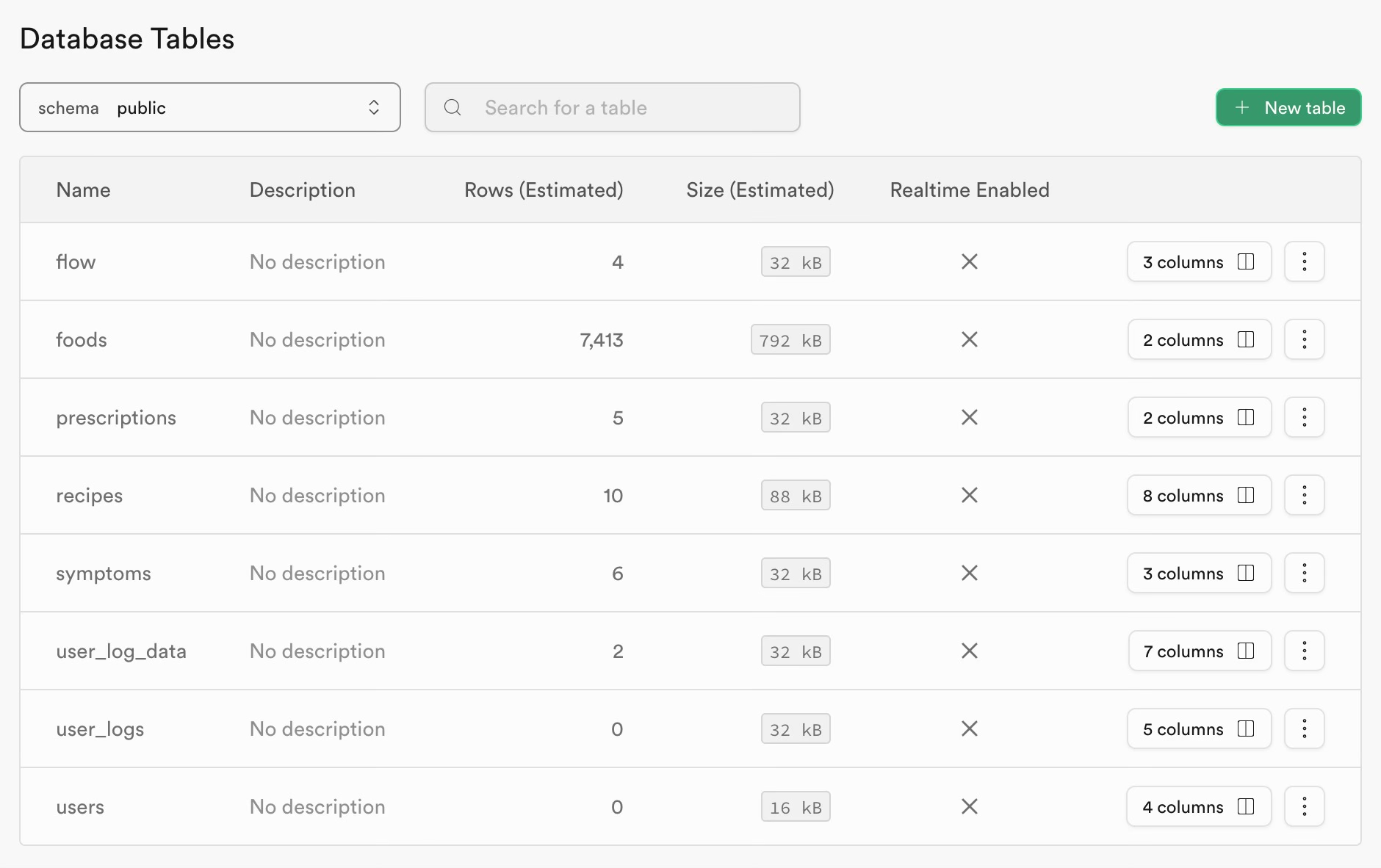The height and width of the screenshot is (868, 1381).
Task: Open the three-dot menu for foods table
Action: tap(1304, 339)
